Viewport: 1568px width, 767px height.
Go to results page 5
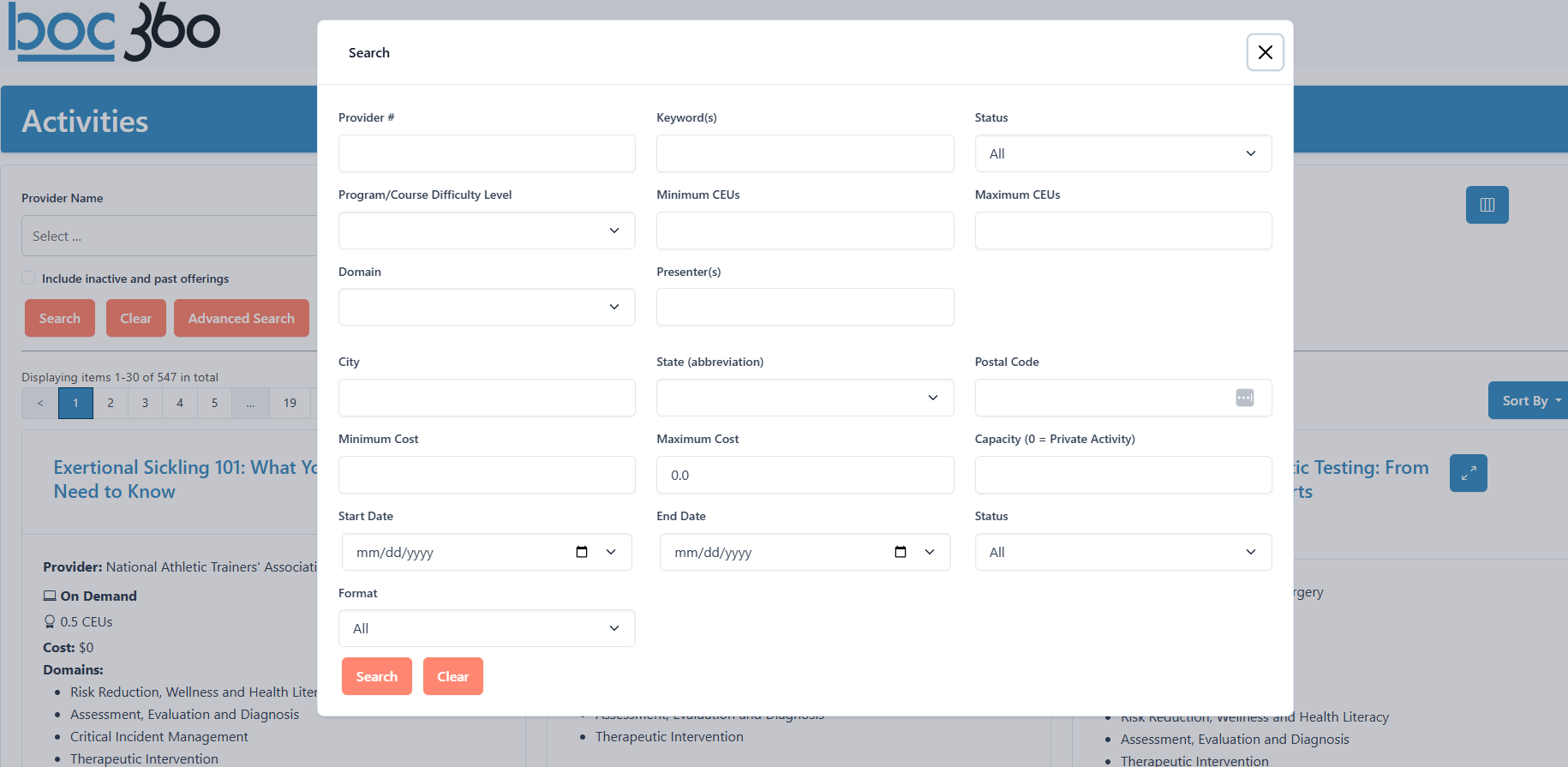[x=214, y=403]
